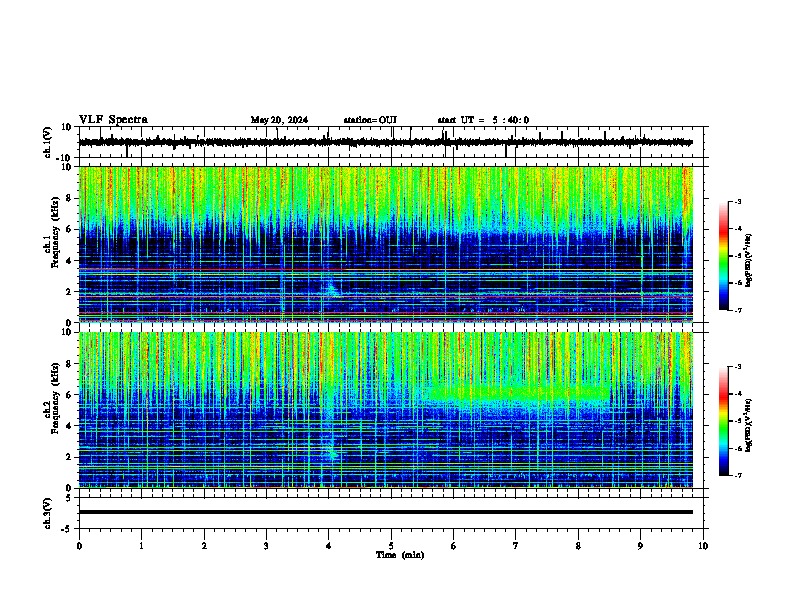Click the "start UT = 5 : 40: 0" text

point(483,120)
